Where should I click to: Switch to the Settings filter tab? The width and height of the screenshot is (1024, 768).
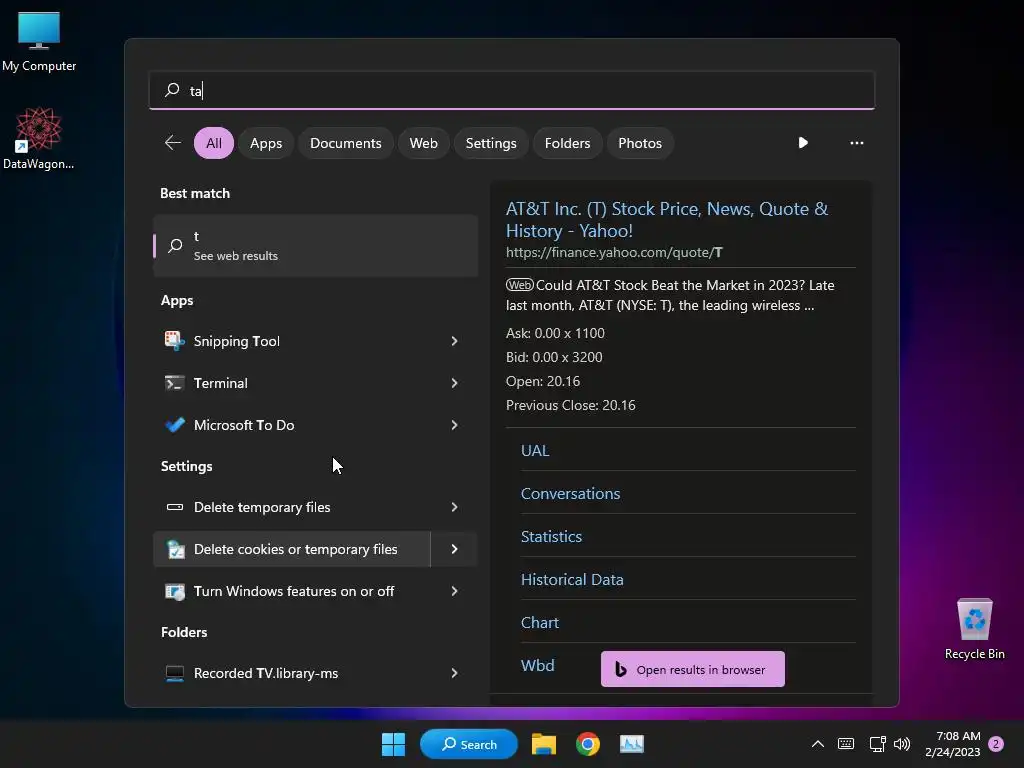coord(490,143)
